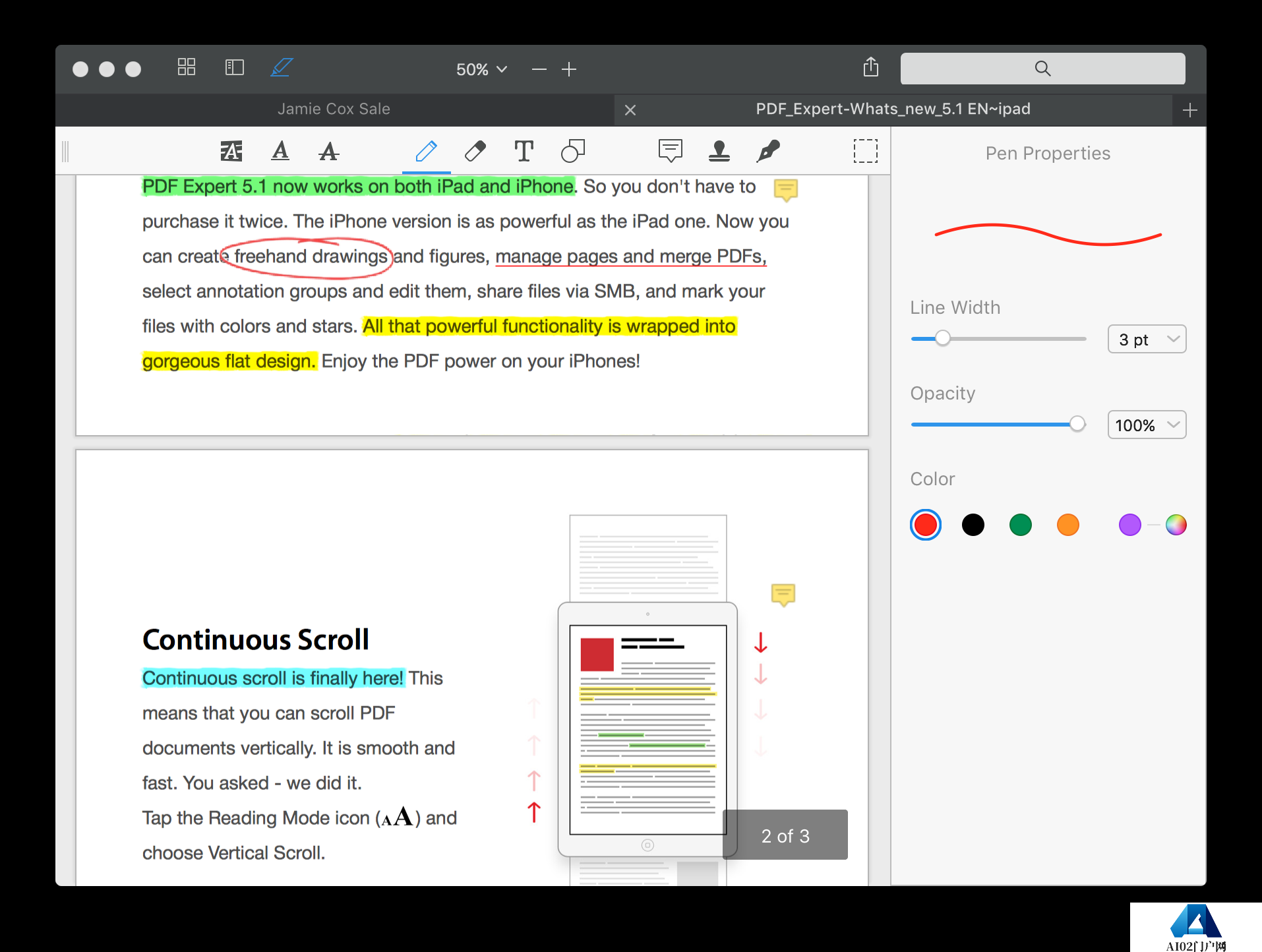Viewport: 1262px width, 952px height.
Task: Select the text highlight tool
Action: (231, 151)
